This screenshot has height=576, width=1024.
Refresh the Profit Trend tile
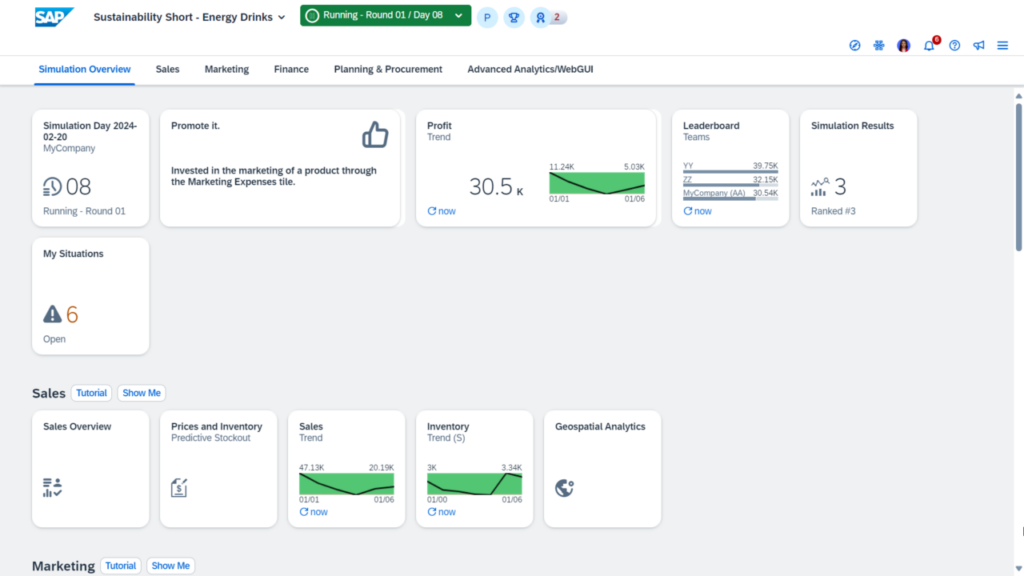pyautogui.click(x=441, y=211)
